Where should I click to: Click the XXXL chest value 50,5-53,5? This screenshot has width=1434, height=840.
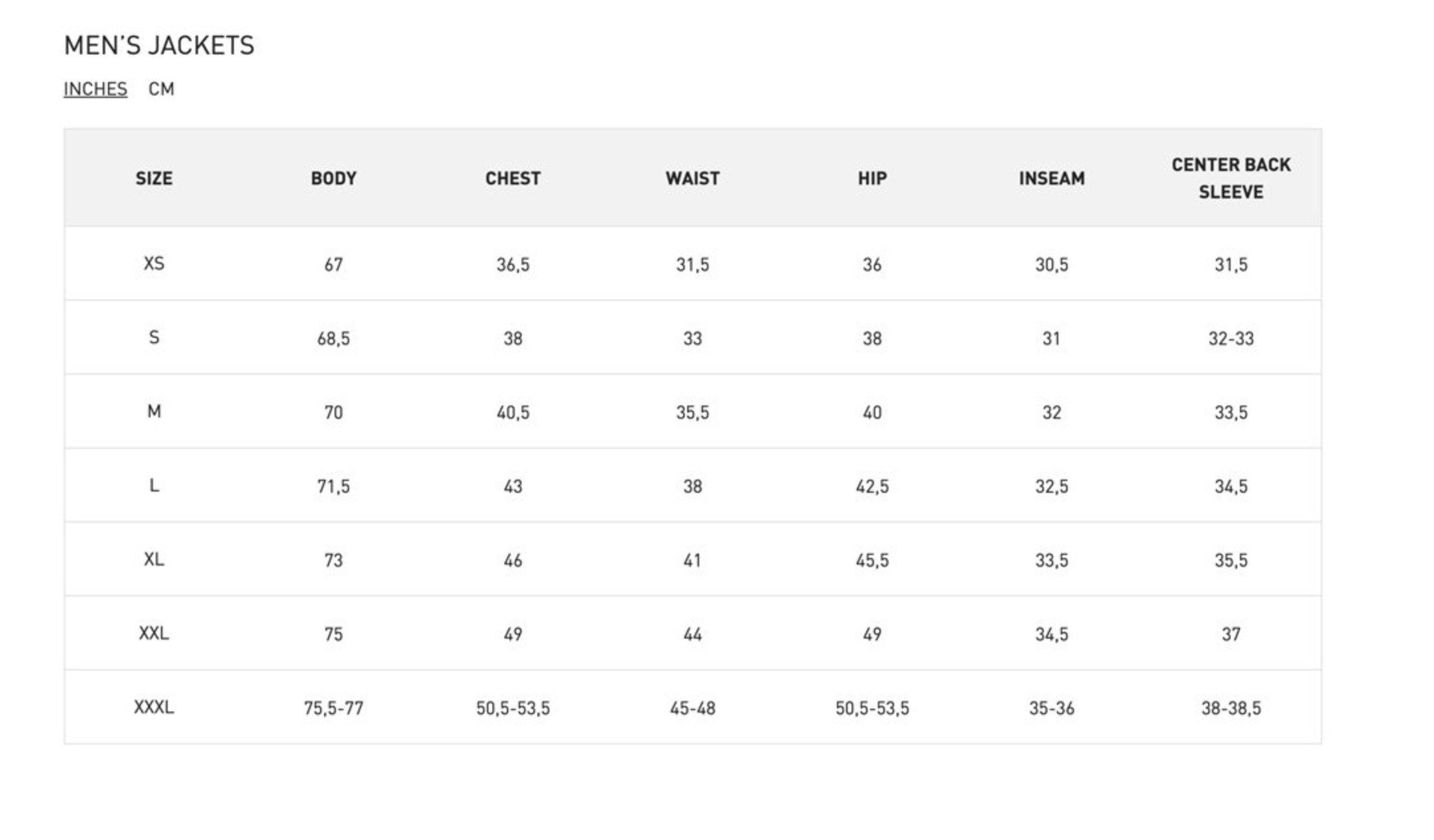pyautogui.click(x=513, y=708)
